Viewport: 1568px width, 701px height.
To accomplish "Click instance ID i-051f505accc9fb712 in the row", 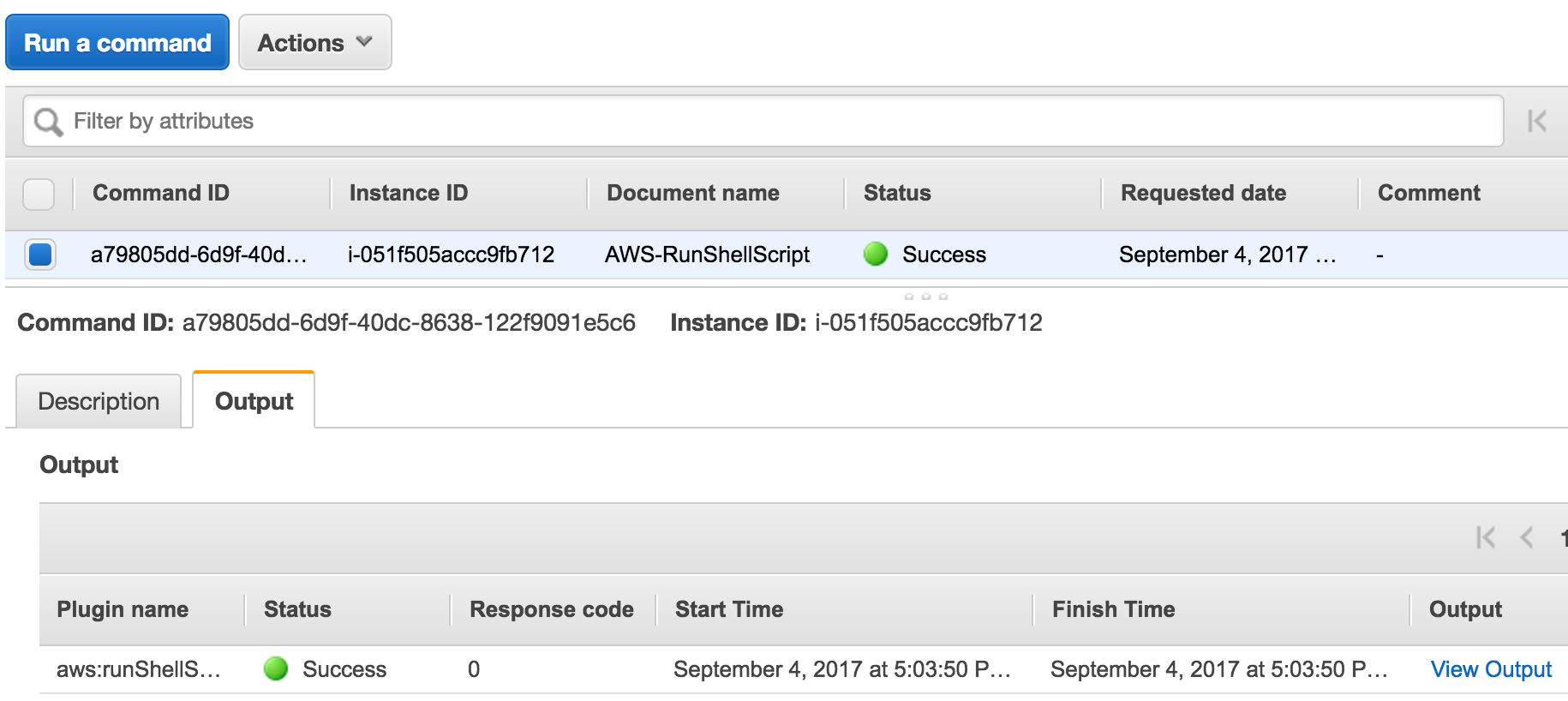I will 451,255.
